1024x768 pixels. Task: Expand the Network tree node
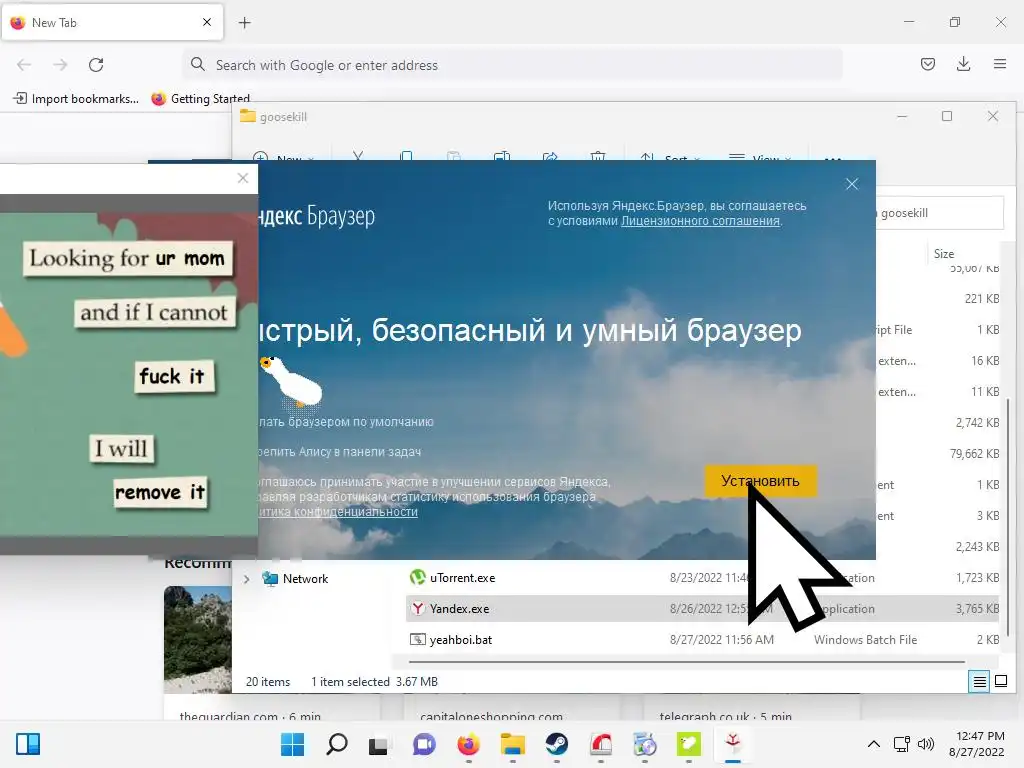(x=246, y=579)
